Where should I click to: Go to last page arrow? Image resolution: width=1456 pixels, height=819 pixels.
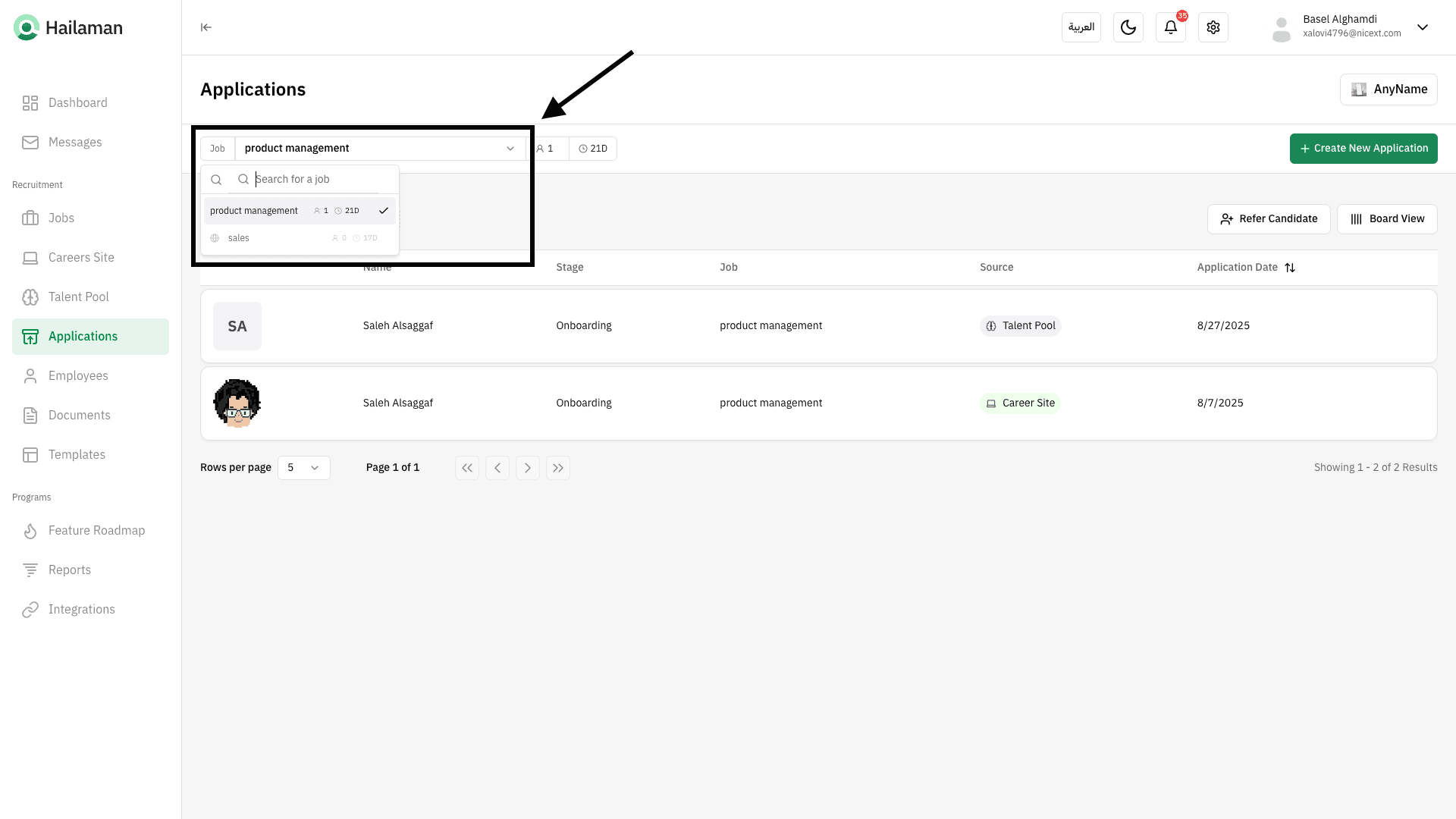(557, 468)
